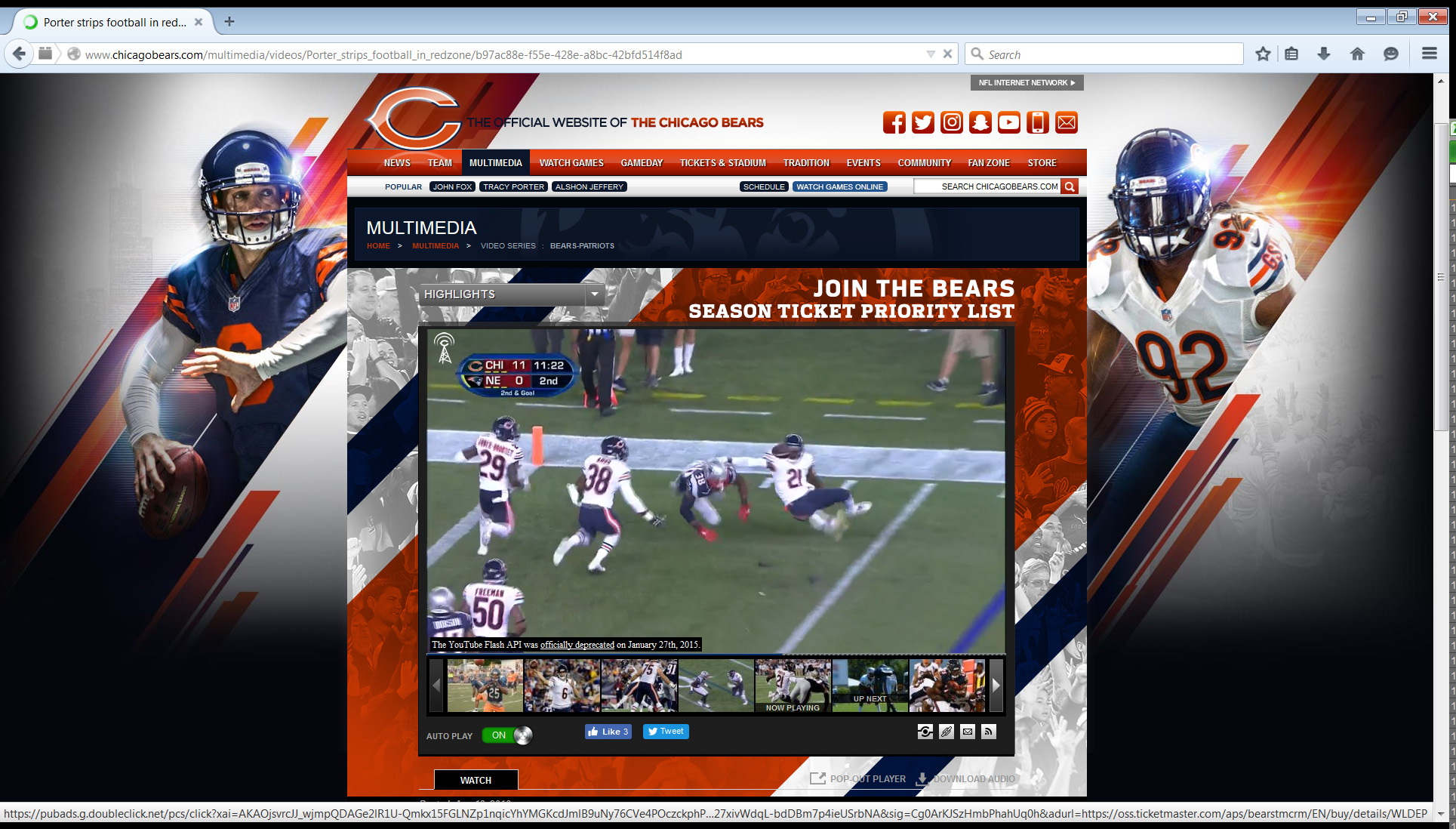
Task: Click in the Search ChicagoBears.com field
Action: point(987,186)
